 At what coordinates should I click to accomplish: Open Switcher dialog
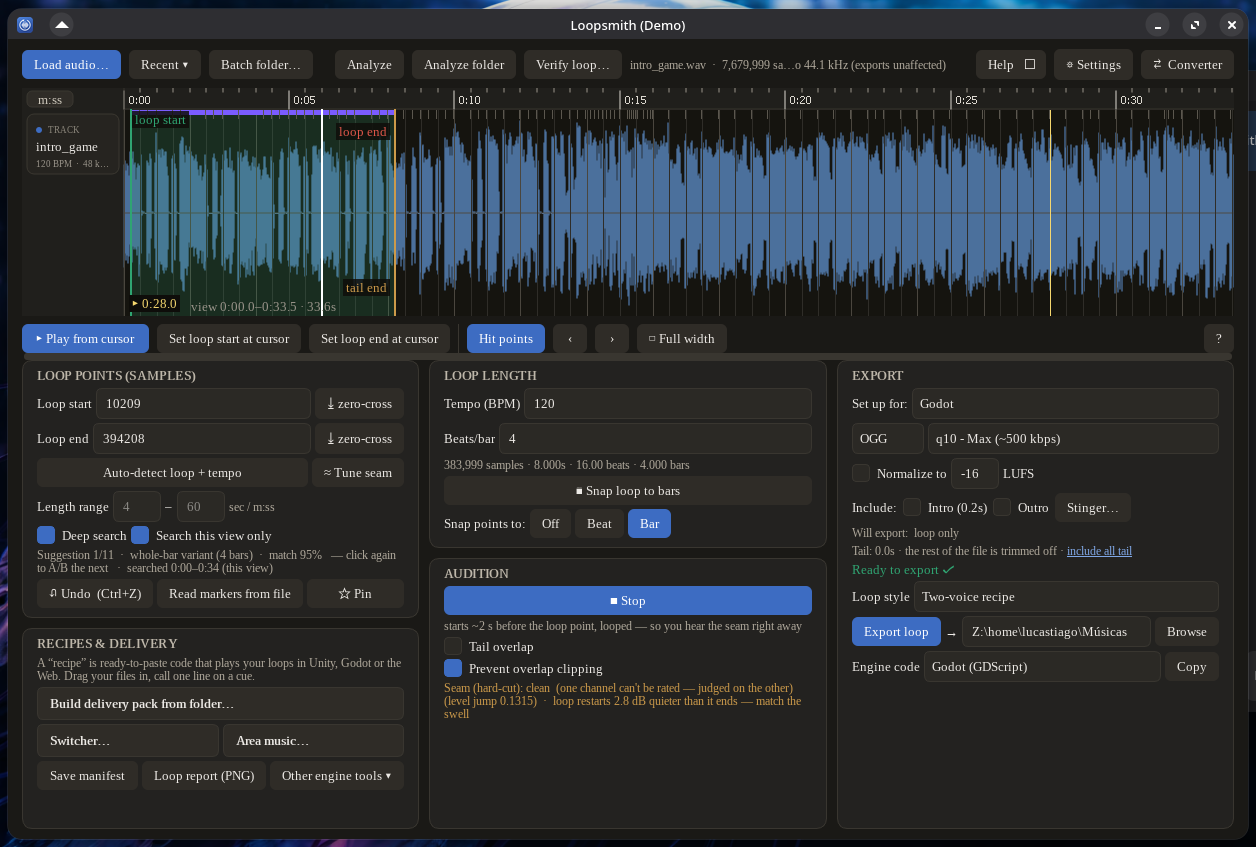click(128, 740)
